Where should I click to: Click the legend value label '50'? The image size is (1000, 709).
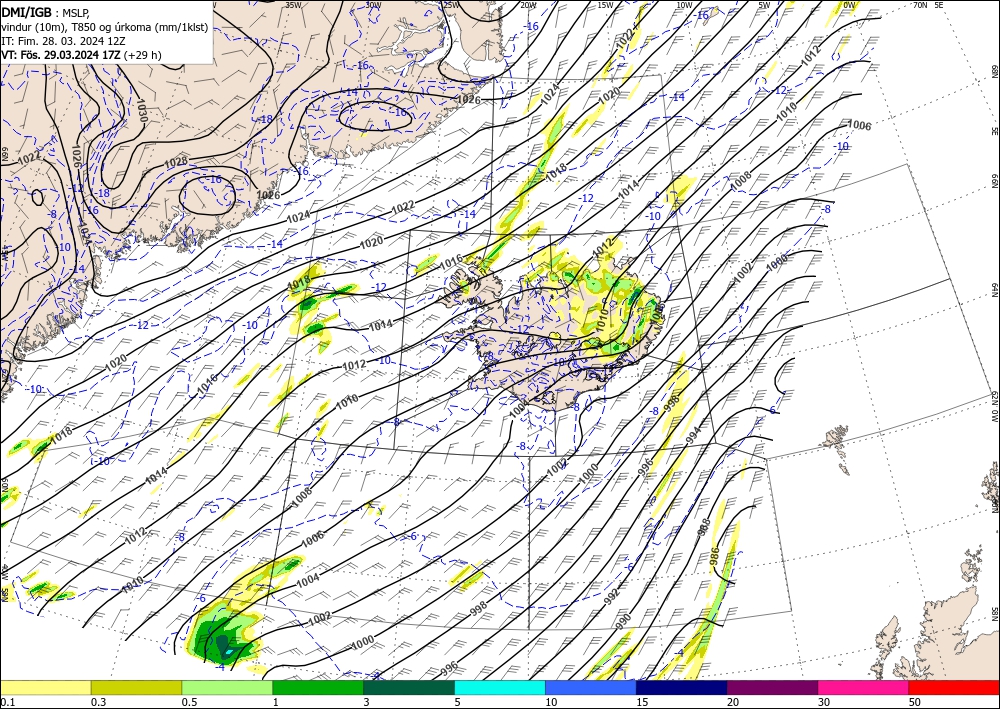pyautogui.click(x=915, y=702)
